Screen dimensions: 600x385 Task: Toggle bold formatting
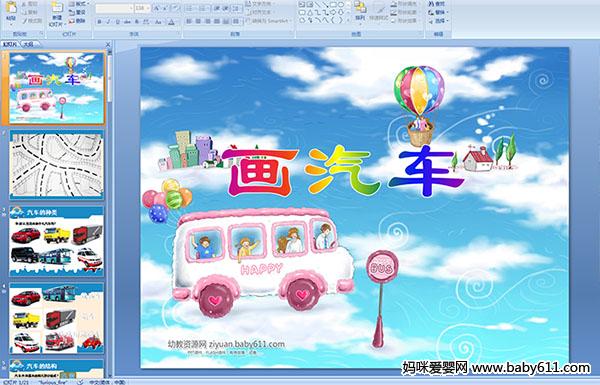(x=99, y=22)
